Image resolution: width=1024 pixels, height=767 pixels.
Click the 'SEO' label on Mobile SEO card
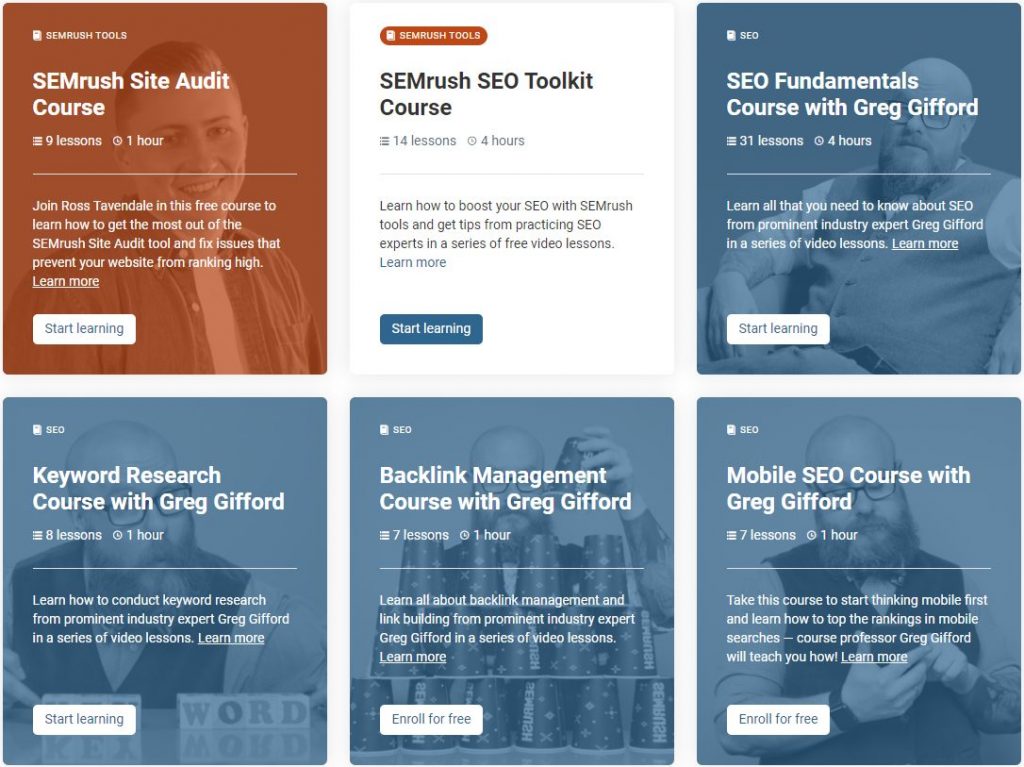click(x=749, y=430)
